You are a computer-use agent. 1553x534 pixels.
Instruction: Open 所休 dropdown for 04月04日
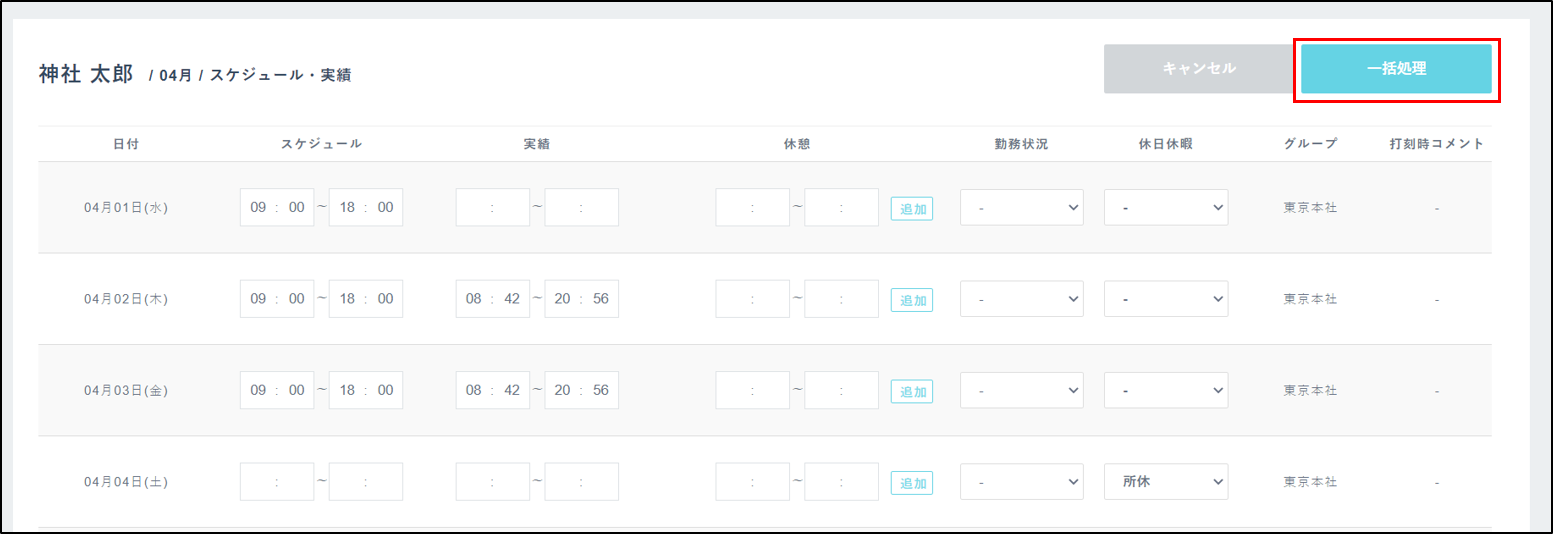tap(1166, 481)
